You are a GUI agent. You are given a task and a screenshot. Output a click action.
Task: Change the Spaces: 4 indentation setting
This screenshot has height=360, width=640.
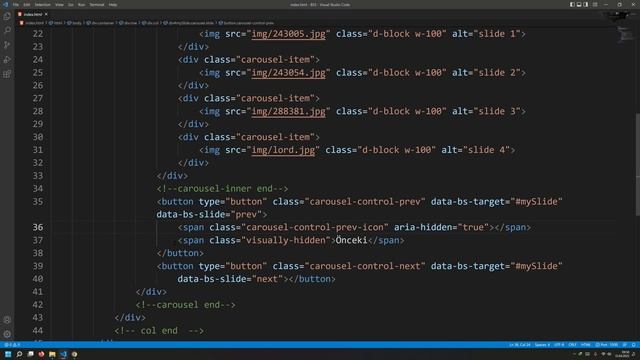(x=542, y=345)
